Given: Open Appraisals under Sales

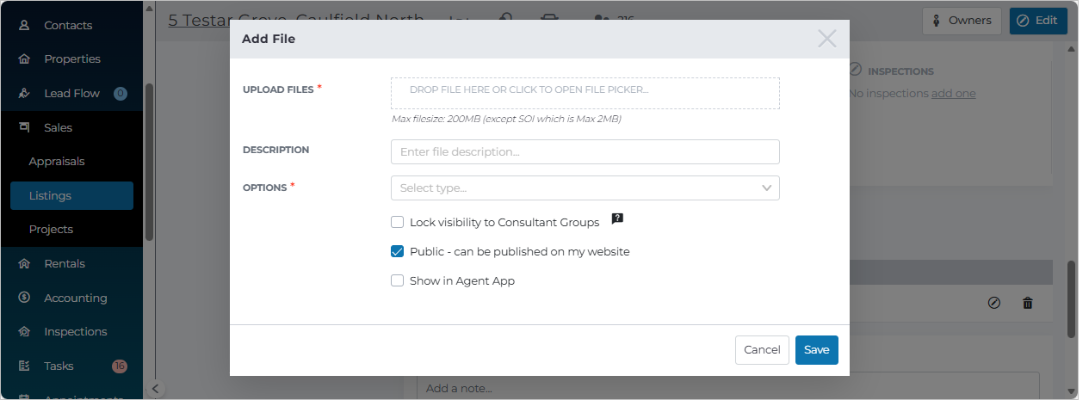Looking at the screenshot, I should 56,162.
